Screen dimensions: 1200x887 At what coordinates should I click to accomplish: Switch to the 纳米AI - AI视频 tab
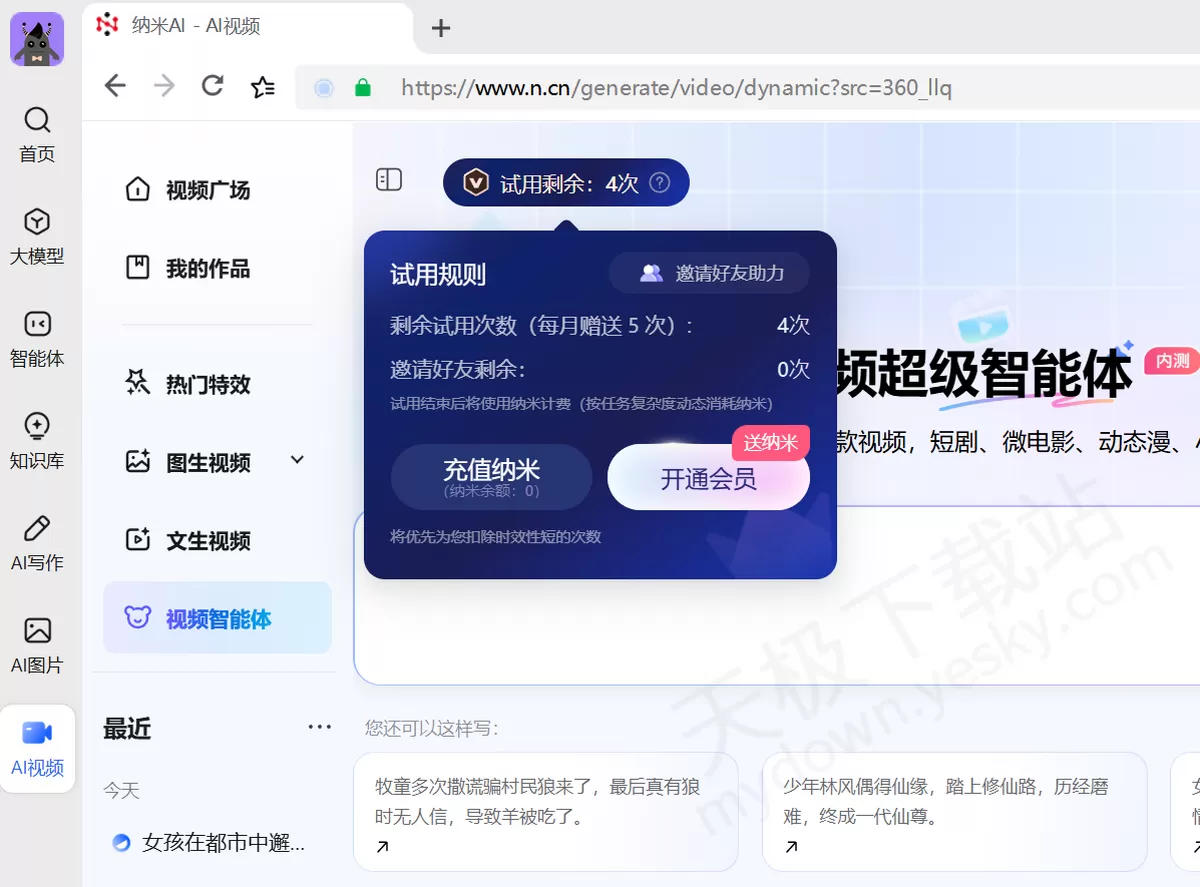pos(247,26)
